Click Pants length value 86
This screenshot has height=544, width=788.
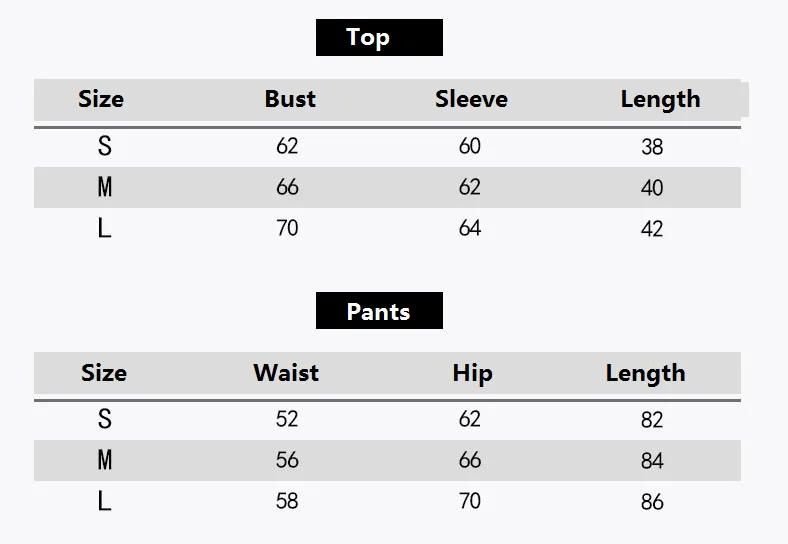coord(652,502)
